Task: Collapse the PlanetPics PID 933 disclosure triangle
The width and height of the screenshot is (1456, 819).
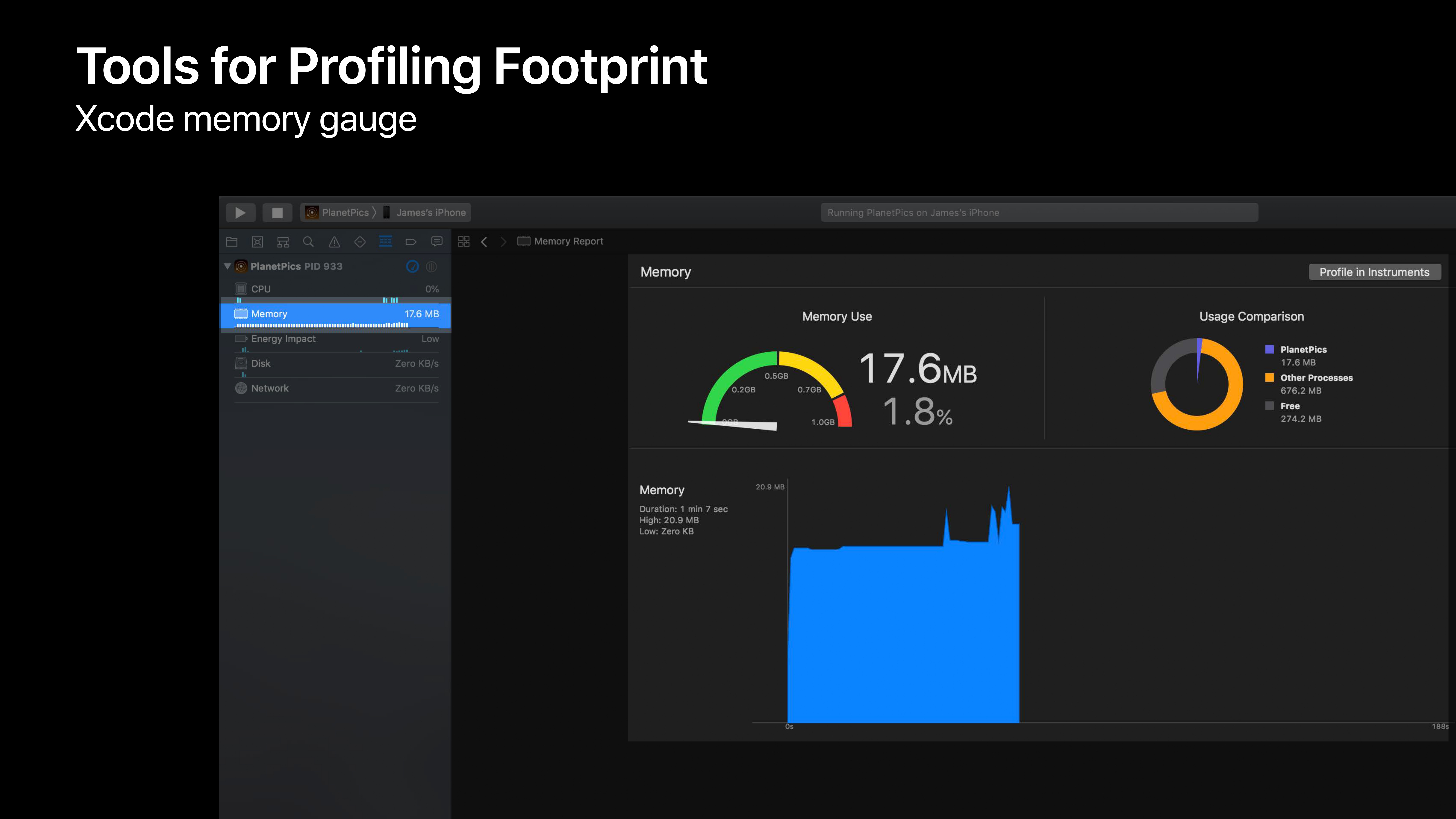Action: (x=227, y=266)
